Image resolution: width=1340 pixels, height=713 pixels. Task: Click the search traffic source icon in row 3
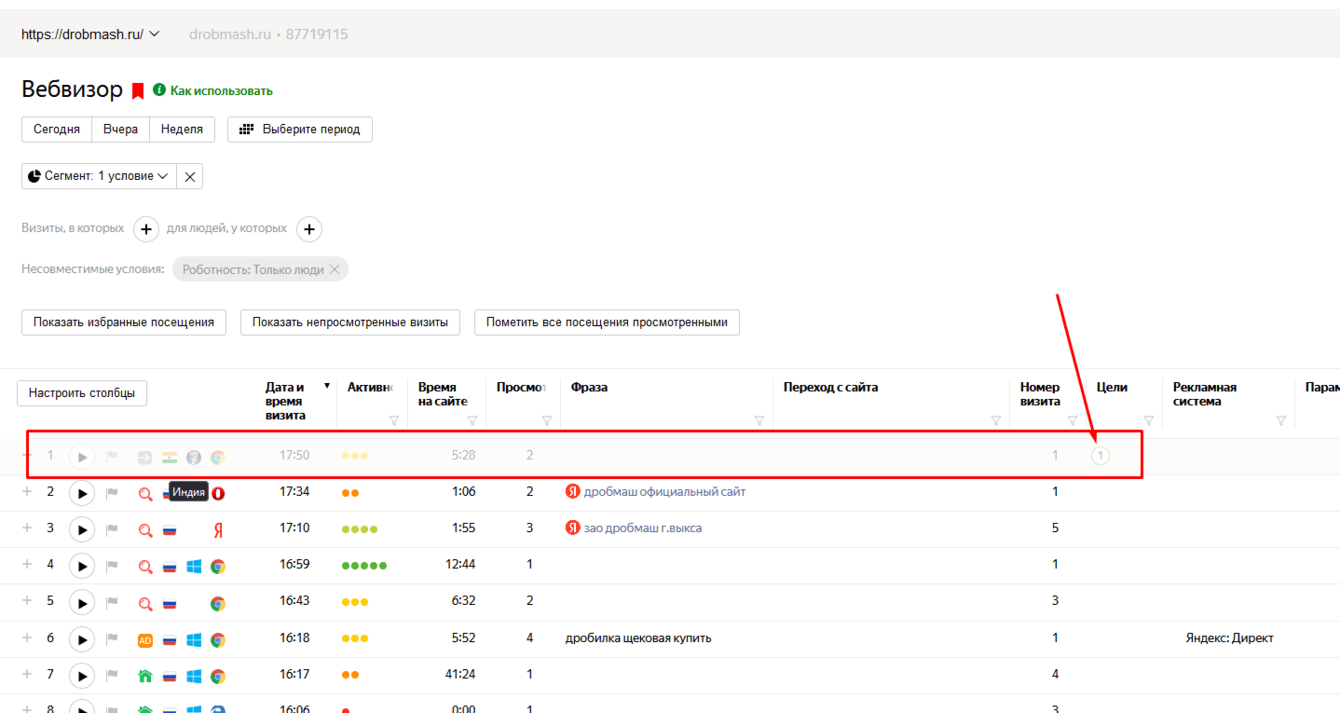pyautogui.click(x=145, y=530)
